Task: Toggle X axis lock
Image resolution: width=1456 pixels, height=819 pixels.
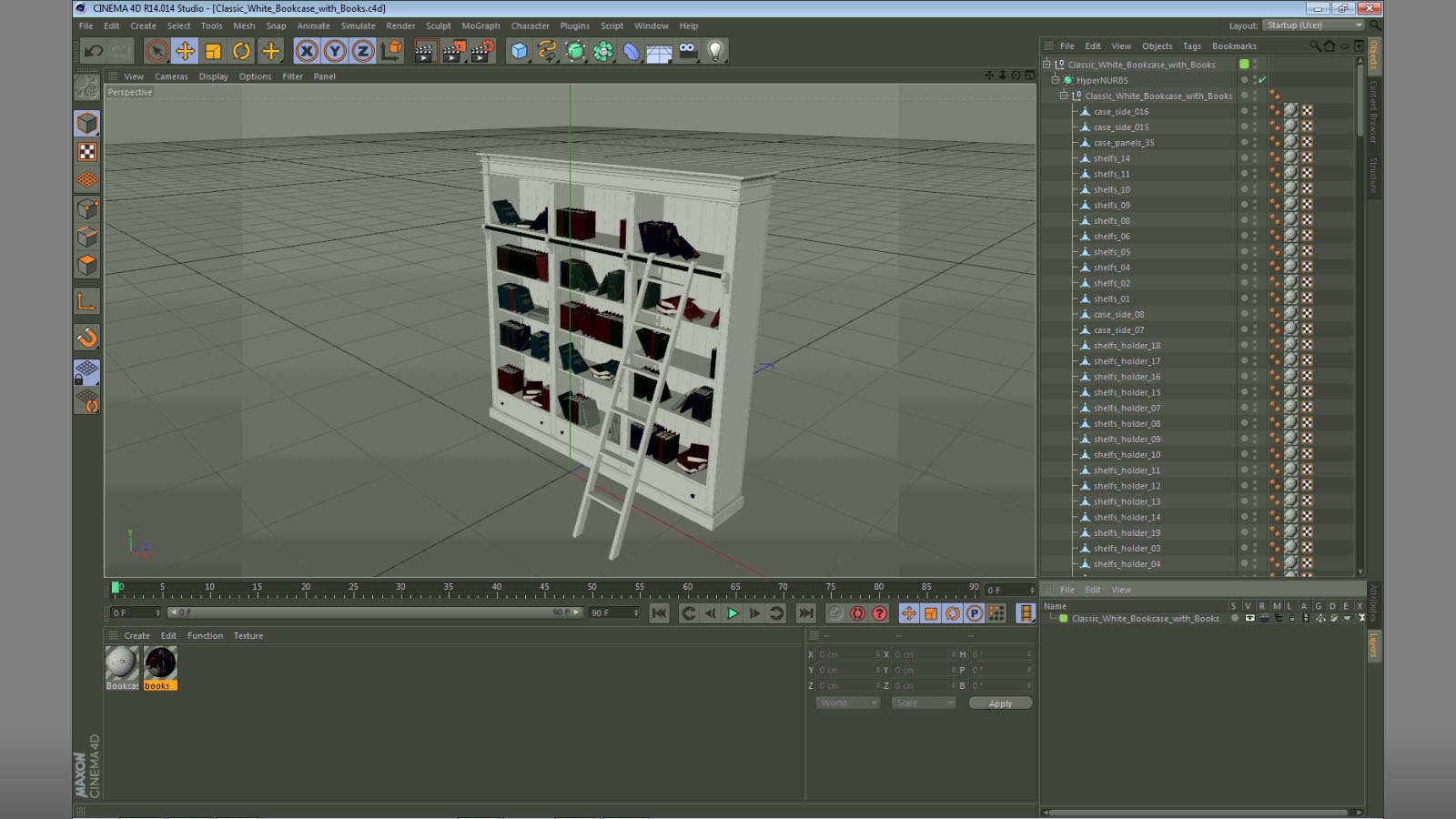Action: click(x=307, y=51)
